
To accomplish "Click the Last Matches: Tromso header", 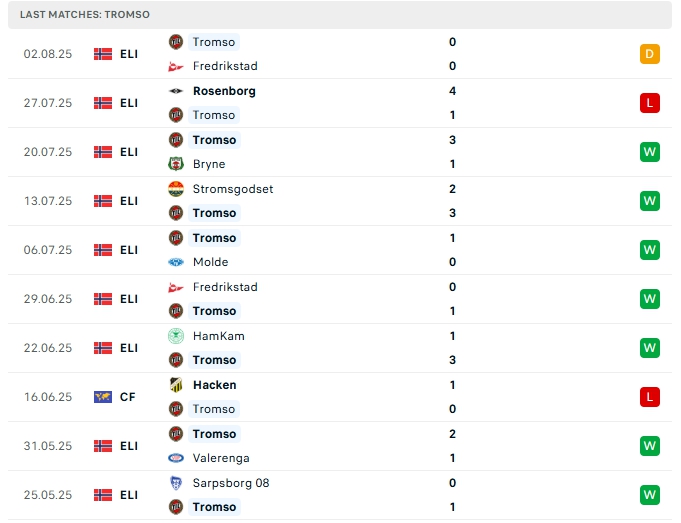I will pos(85,15).
